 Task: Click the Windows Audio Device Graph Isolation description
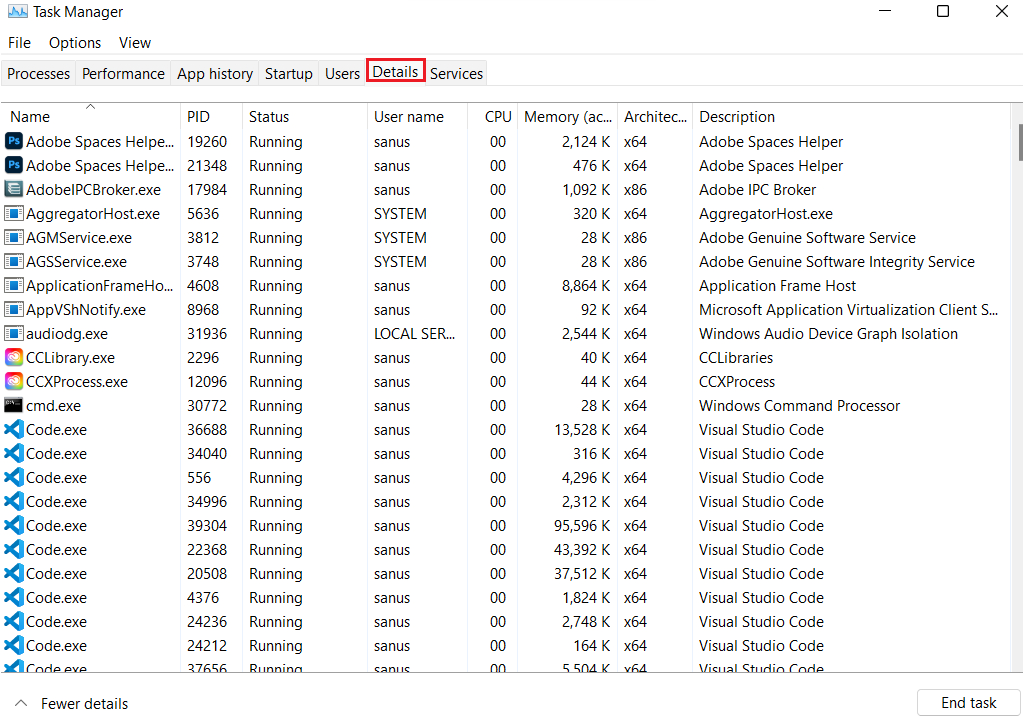pos(828,333)
